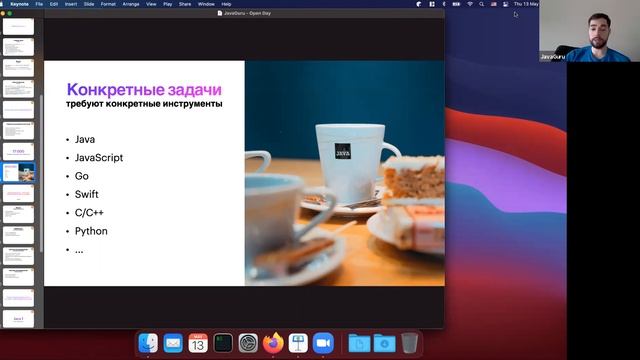Open Finder from the Dock
Screen dimensions: 640x360
[148, 343]
